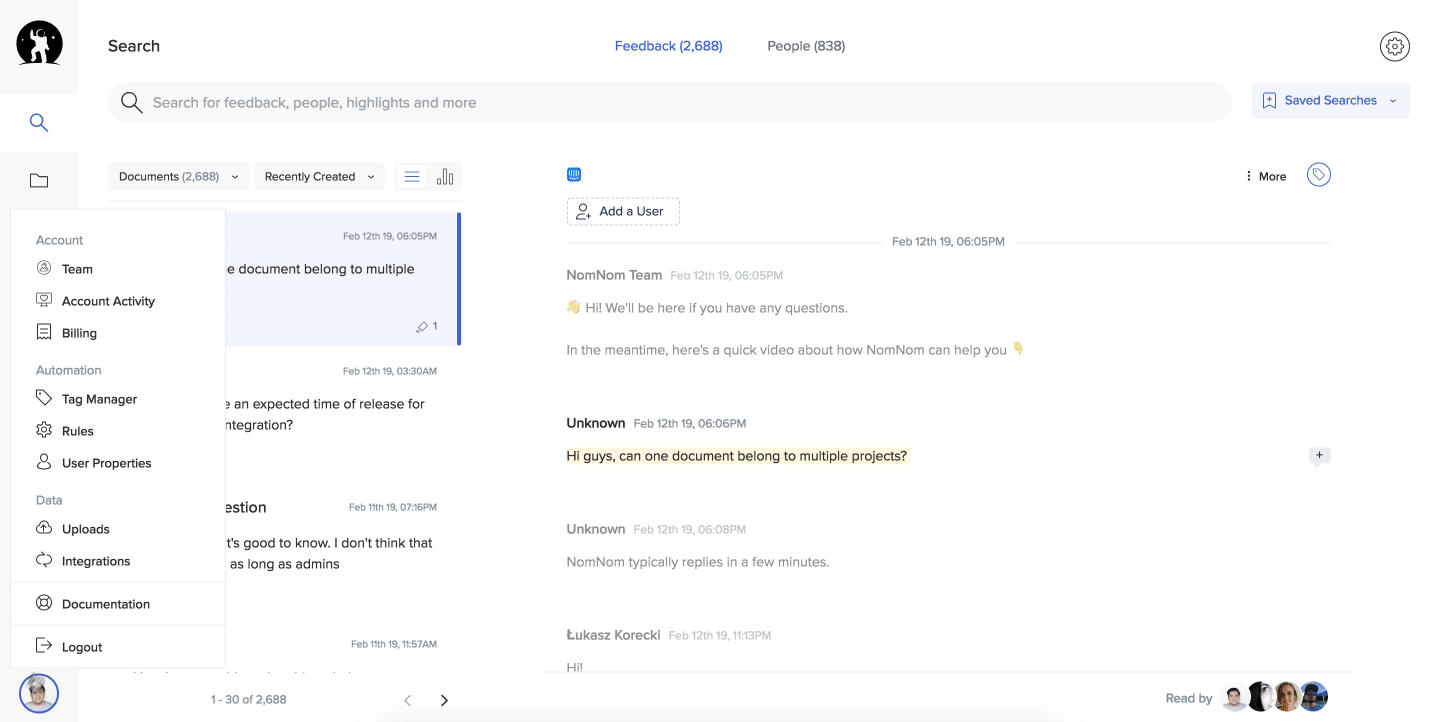Open the Saved Searches dropdown
Image resolution: width=1440 pixels, height=722 pixels.
[x=1331, y=101]
